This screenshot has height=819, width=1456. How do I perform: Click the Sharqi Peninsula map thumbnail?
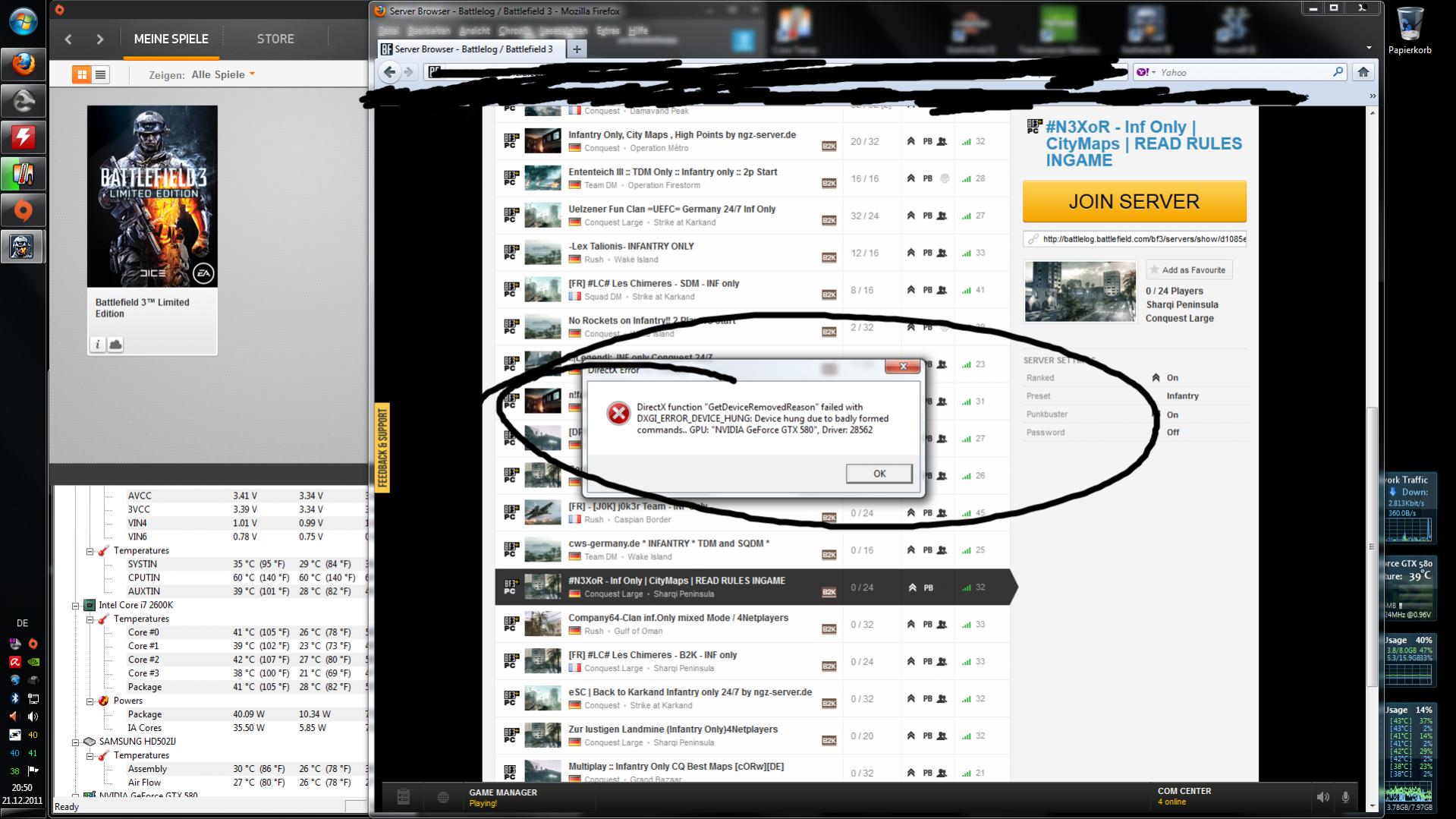[1080, 291]
